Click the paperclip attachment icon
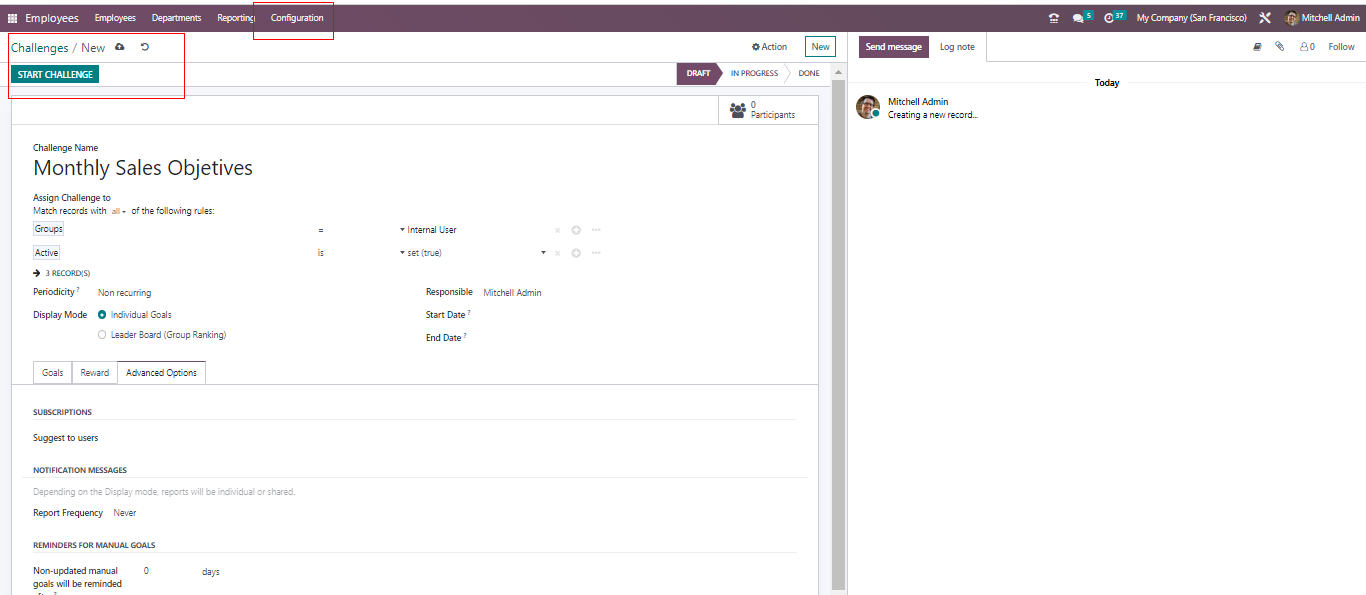The image size is (1366, 595). [1280, 47]
